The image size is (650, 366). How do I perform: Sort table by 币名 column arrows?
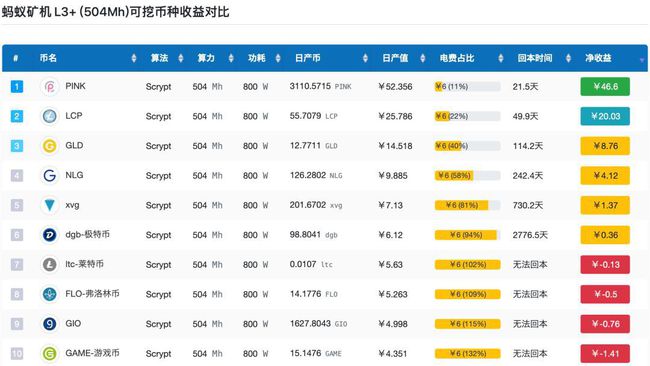[x=133, y=58]
